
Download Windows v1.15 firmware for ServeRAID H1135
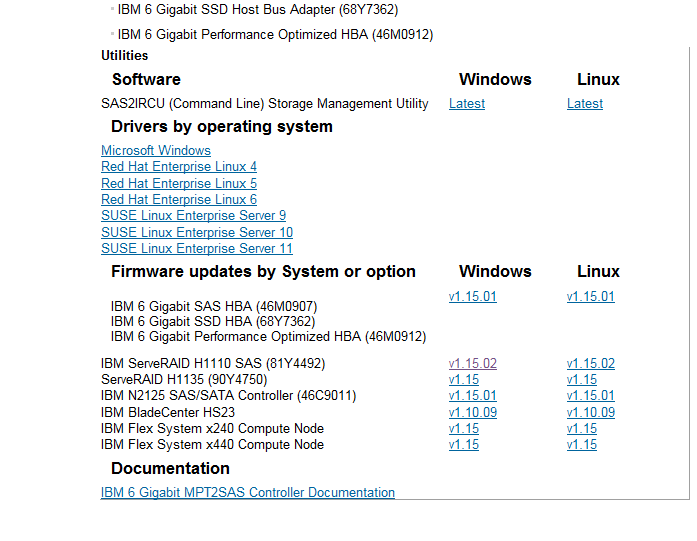click(x=464, y=380)
